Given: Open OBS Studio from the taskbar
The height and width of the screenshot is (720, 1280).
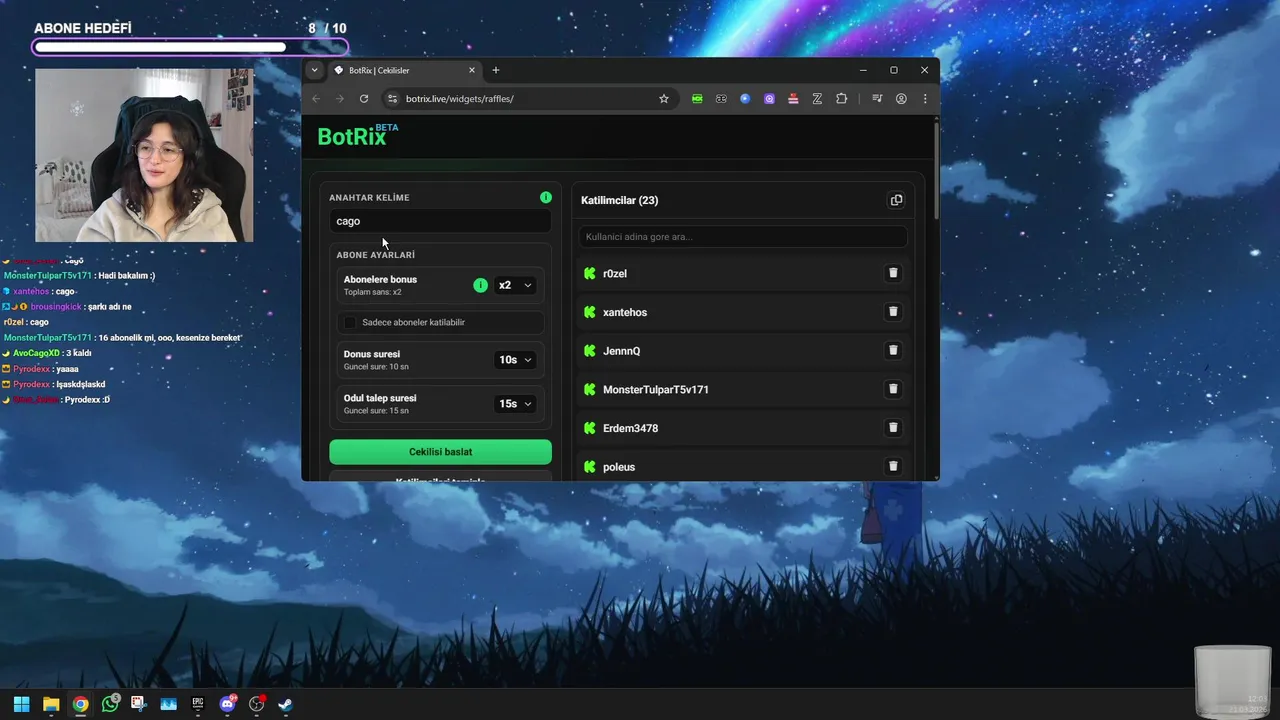Looking at the screenshot, I should tap(256, 704).
